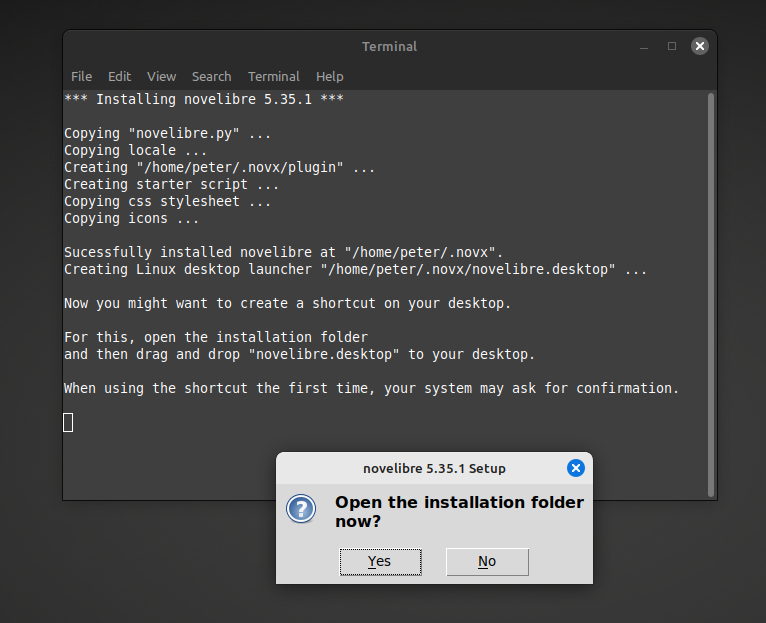766x623 pixels.
Task: Click 'When using the shortcut the first time' line
Action: (371, 388)
